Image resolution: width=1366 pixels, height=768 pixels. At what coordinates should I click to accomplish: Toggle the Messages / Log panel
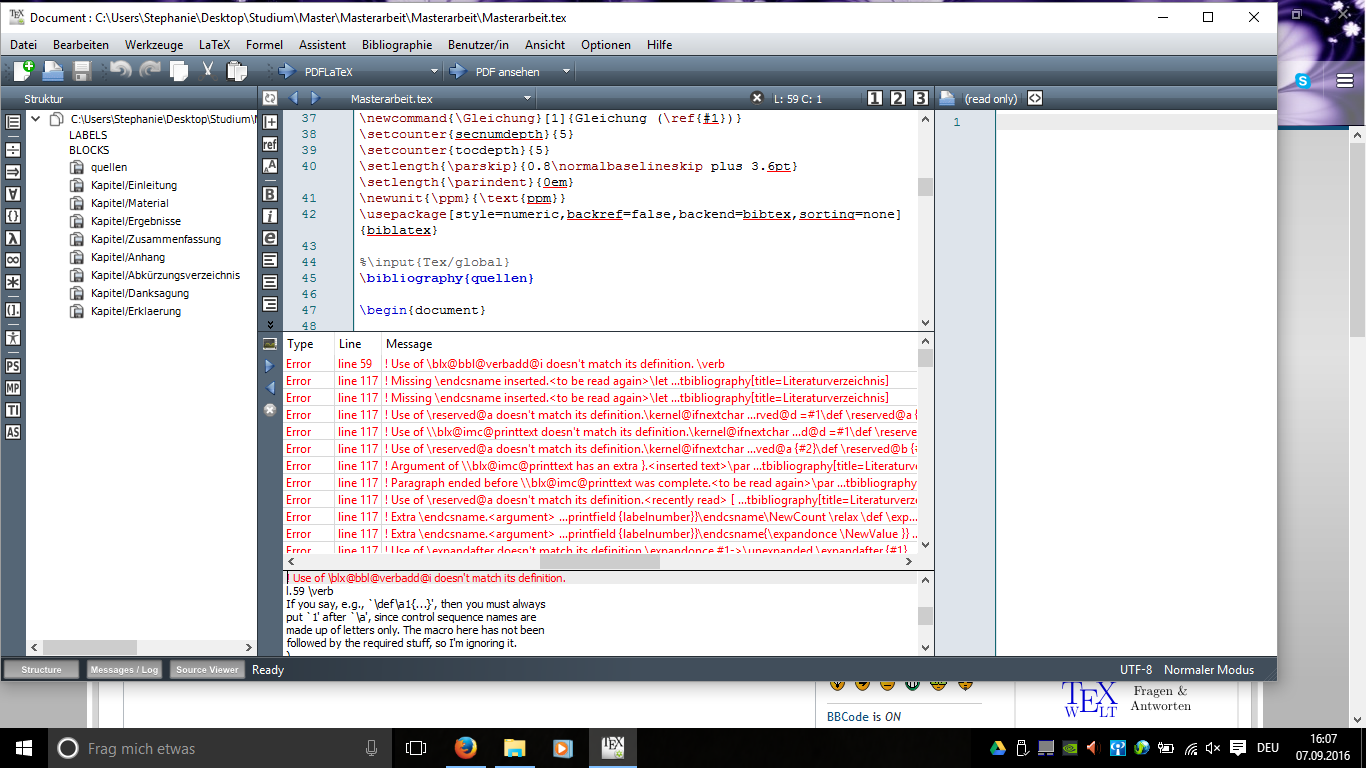[124, 670]
